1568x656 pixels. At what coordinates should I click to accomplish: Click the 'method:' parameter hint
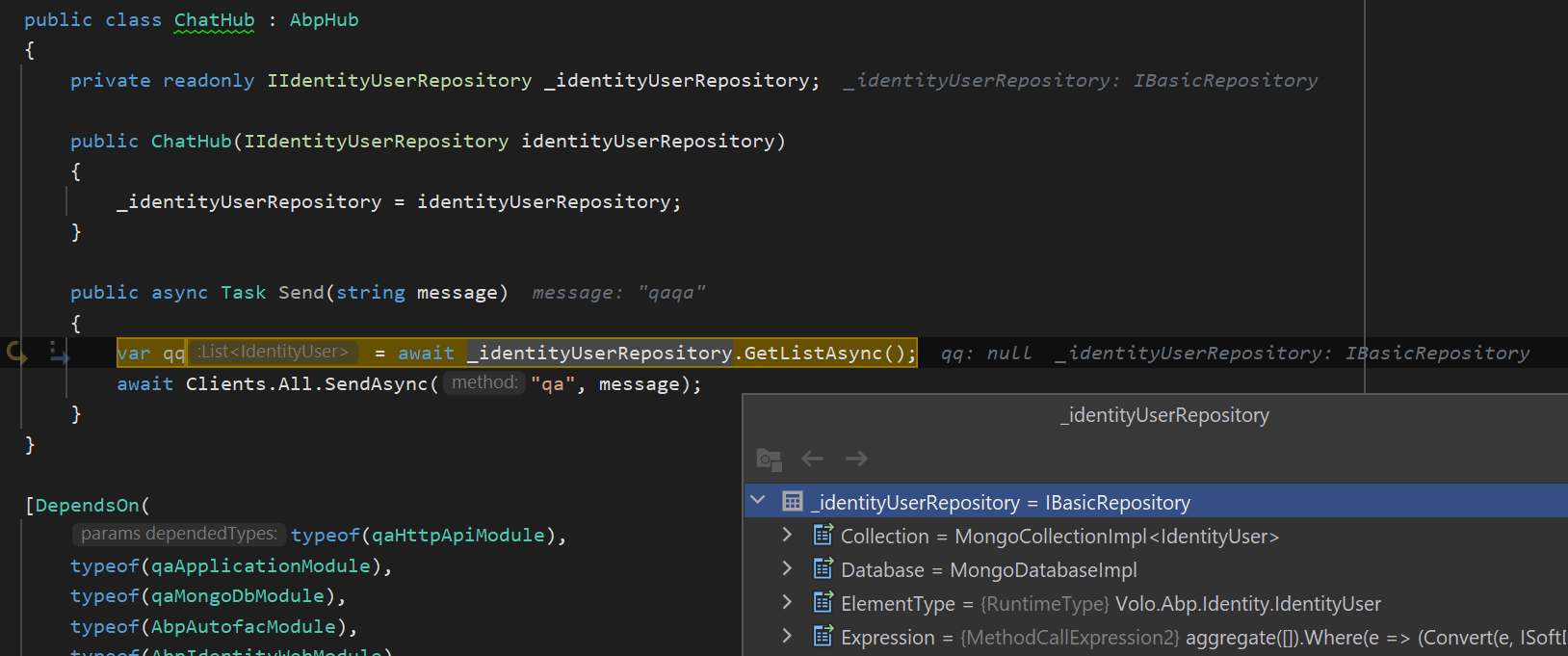click(484, 383)
